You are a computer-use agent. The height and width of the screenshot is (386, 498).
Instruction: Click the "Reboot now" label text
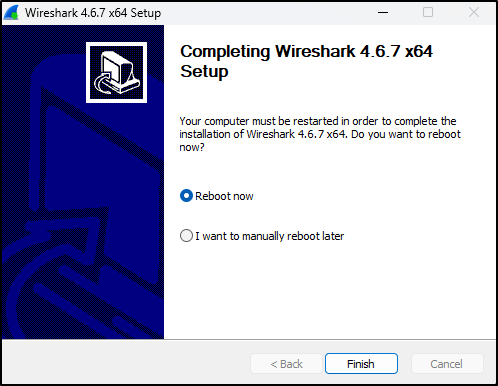[x=224, y=196]
